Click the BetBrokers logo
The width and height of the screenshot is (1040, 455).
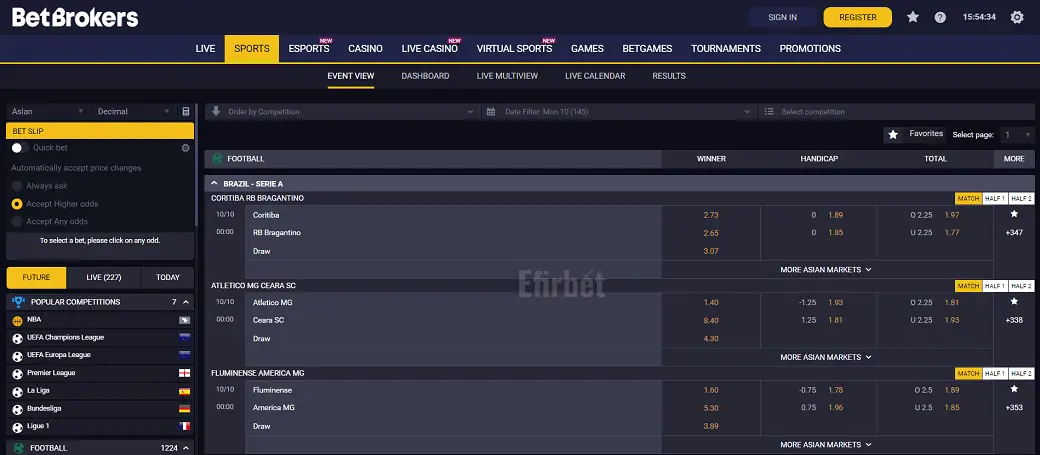(75, 17)
